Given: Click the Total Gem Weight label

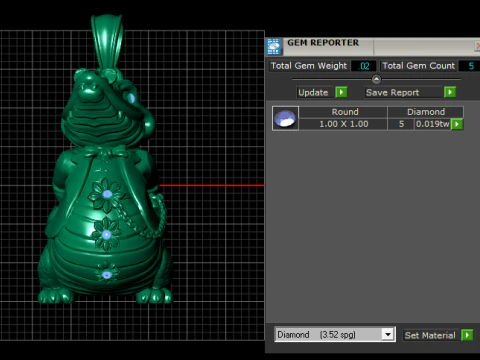Looking at the screenshot, I should (309, 66).
